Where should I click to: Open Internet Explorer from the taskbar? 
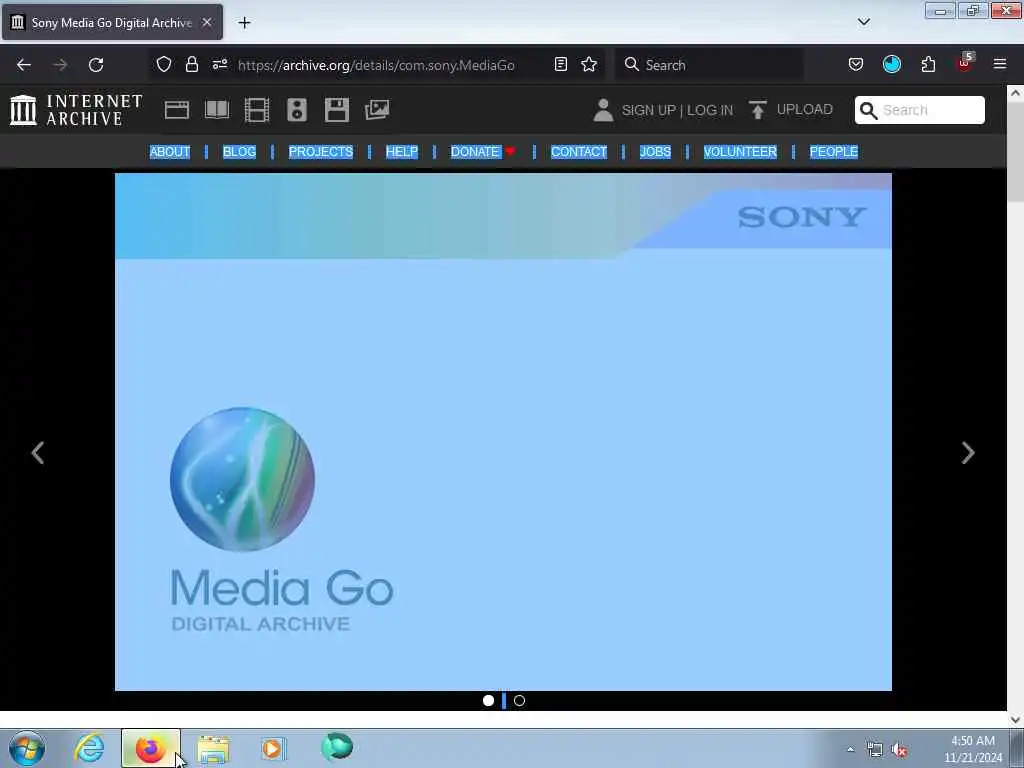[x=89, y=748]
